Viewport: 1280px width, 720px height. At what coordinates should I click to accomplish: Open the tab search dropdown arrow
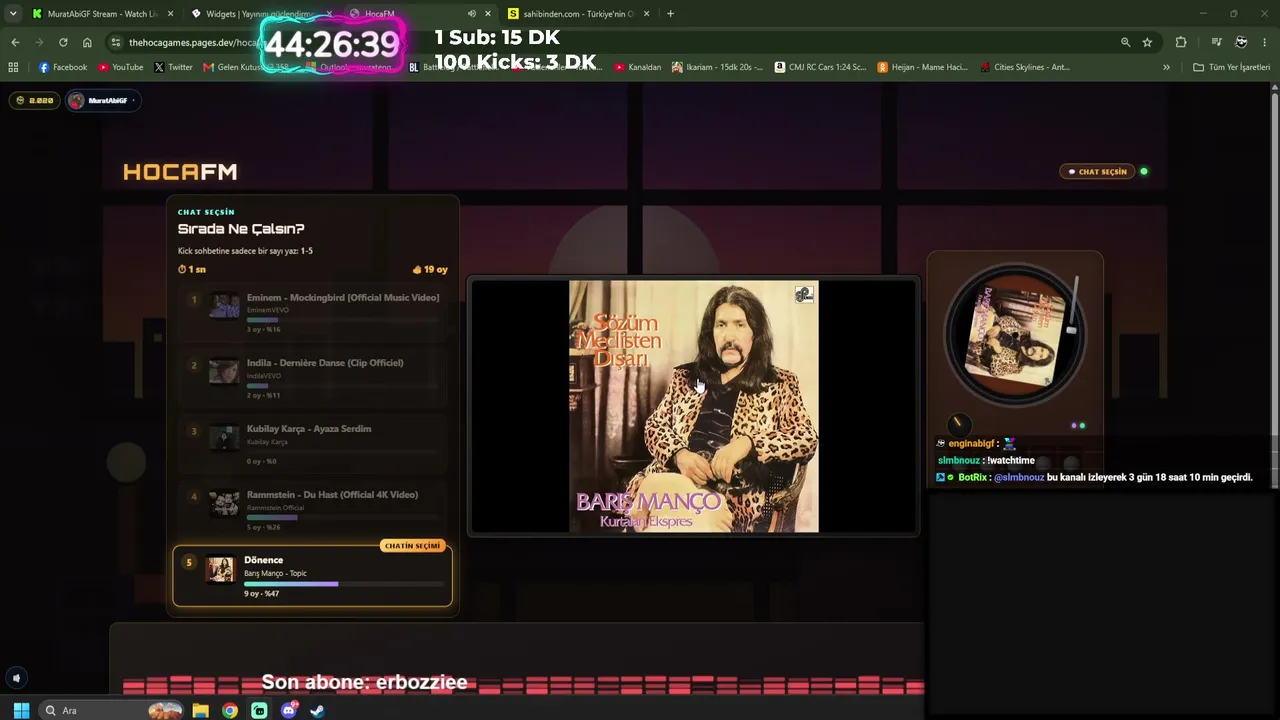point(13,14)
